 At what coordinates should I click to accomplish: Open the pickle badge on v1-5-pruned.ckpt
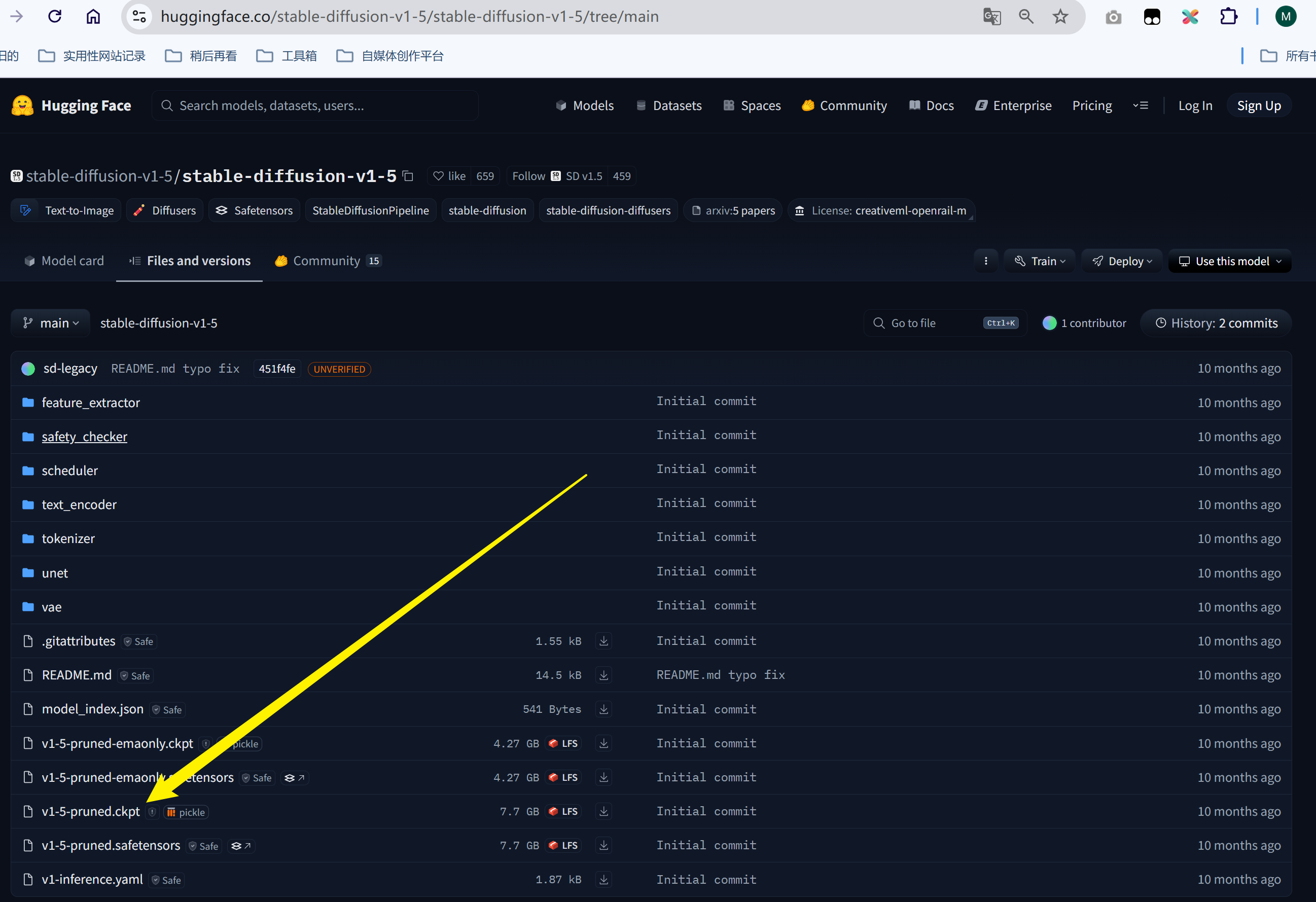pyautogui.click(x=186, y=812)
